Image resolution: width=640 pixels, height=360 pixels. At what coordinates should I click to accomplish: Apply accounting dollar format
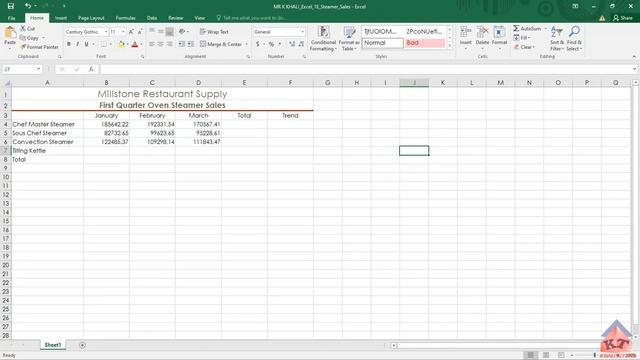click(x=258, y=44)
